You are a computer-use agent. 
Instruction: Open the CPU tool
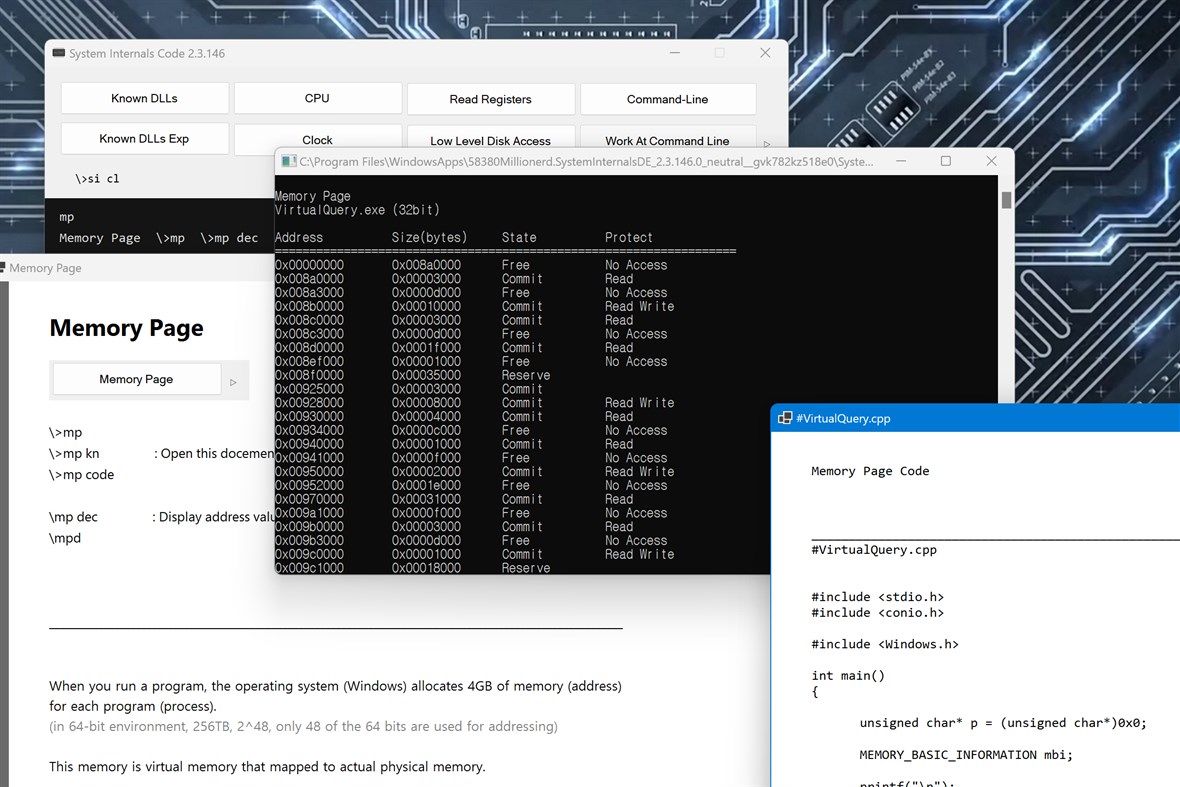point(317,98)
